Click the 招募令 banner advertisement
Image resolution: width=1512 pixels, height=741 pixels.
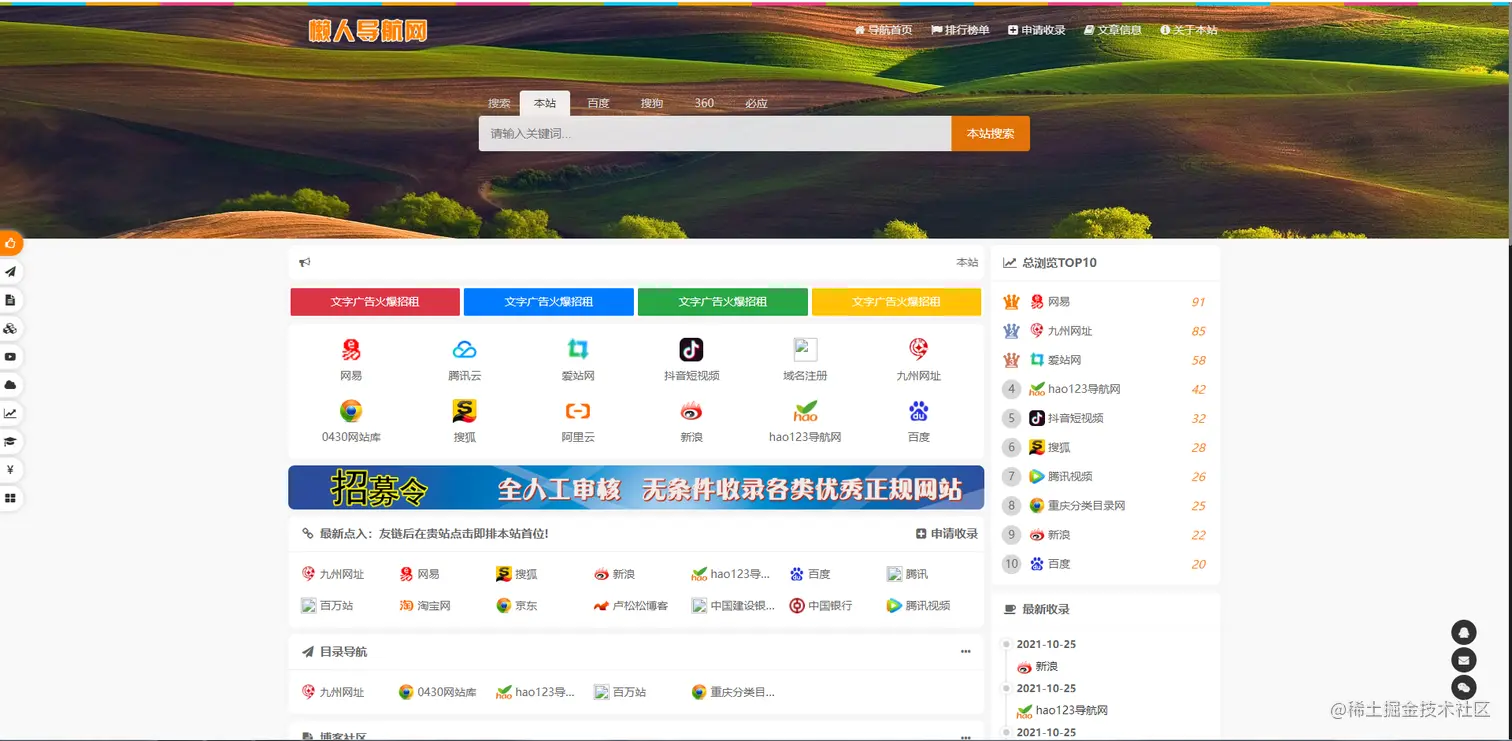(x=636, y=488)
